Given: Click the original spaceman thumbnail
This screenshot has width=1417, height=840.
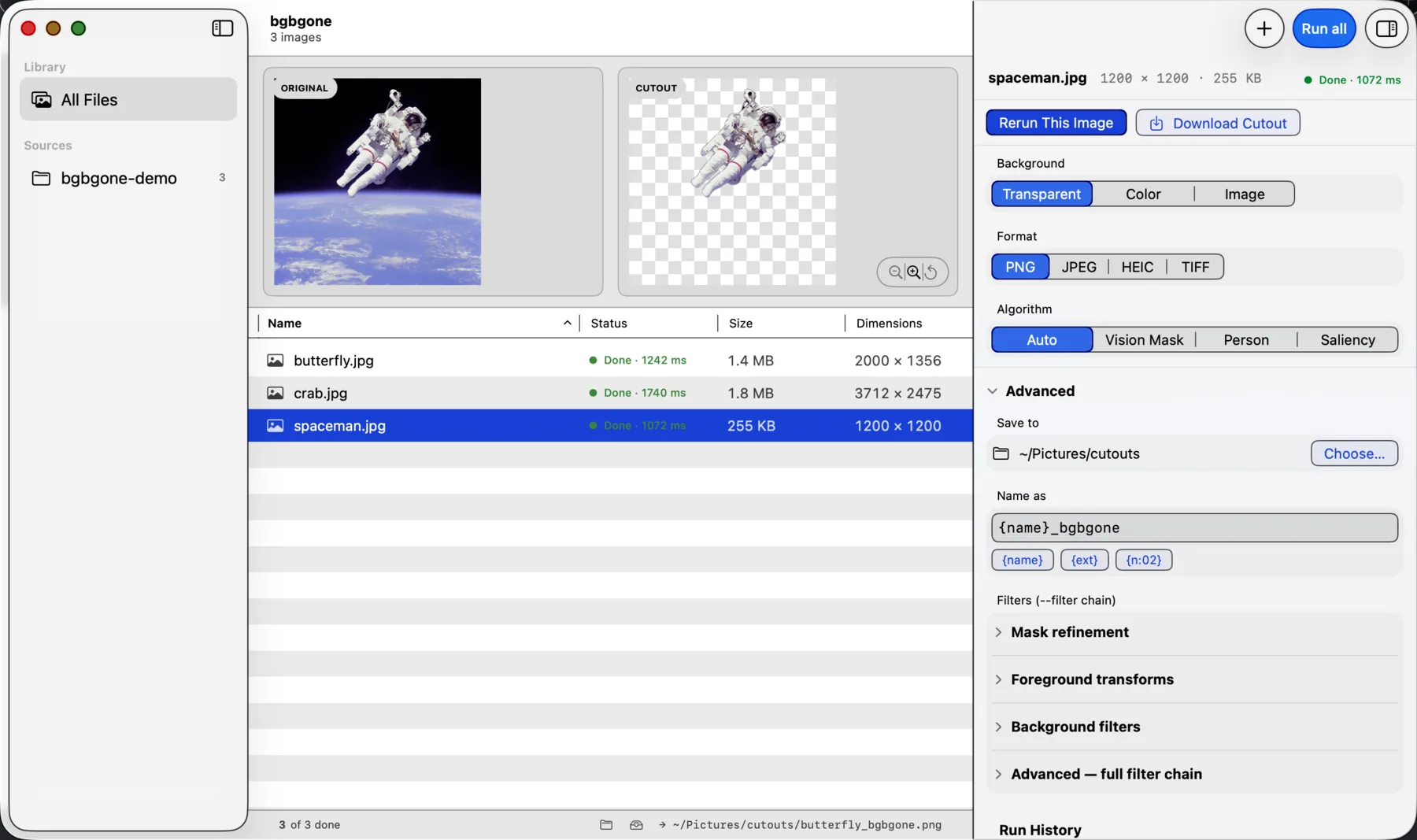Looking at the screenshot, I should pyautogui.click(x=377, y=182).
